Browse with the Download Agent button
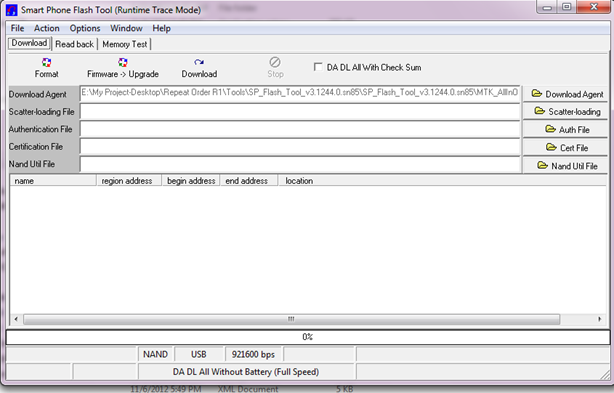614x393 pixels. click(x=565, y=94)
